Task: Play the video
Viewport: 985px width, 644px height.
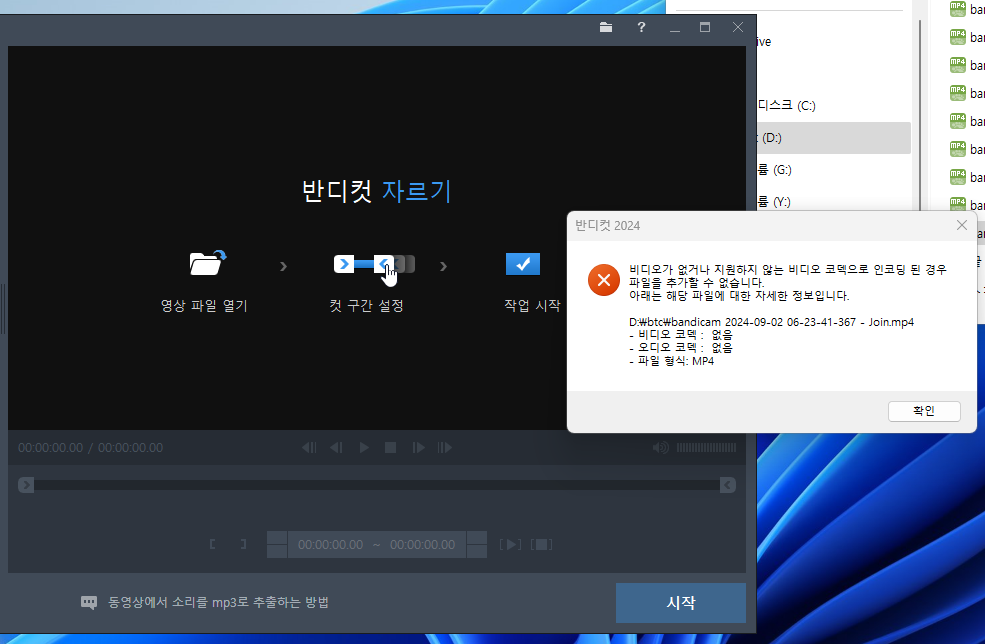Action: [x=364, y=447]
